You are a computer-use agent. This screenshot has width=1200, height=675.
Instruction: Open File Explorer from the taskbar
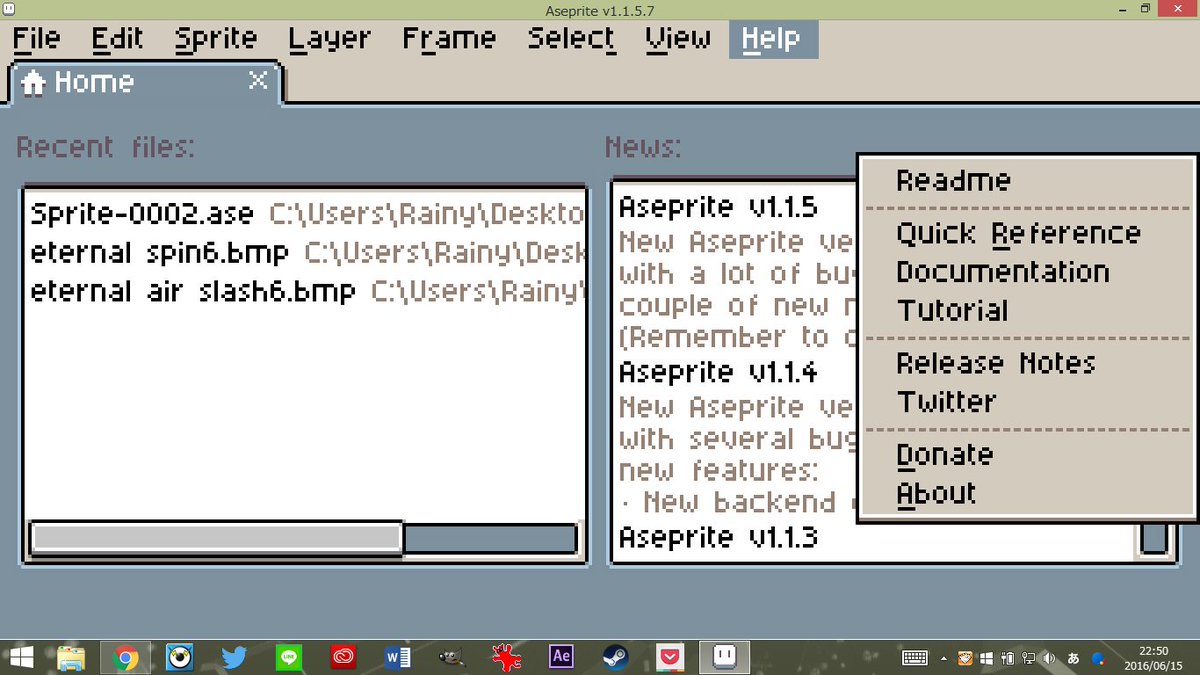(71, 657)
